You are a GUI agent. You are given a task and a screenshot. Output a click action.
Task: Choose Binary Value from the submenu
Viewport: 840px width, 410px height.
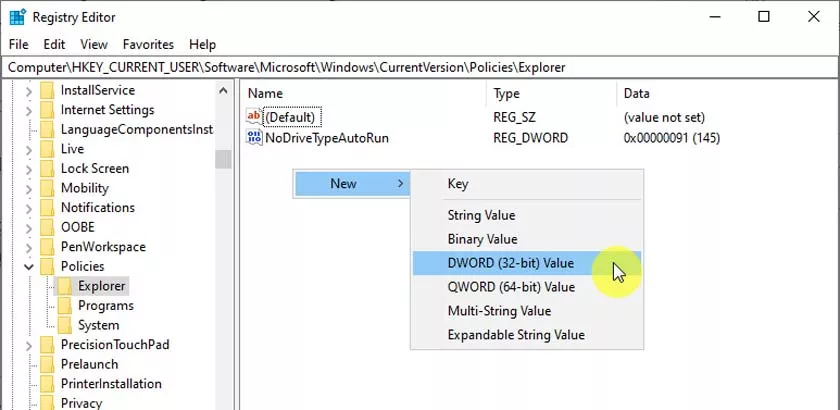(527, 240)
